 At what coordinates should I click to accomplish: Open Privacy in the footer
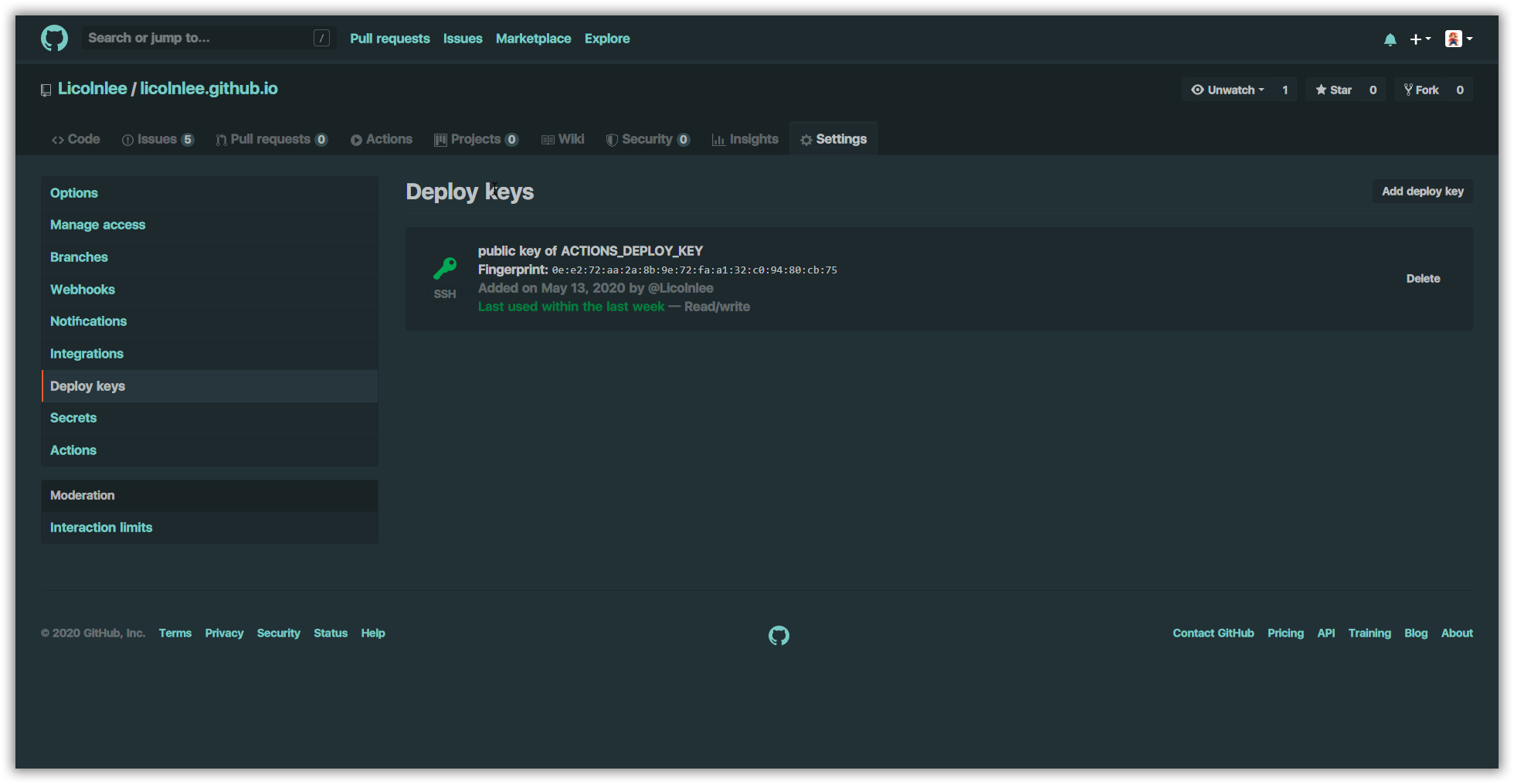(224, 633)
